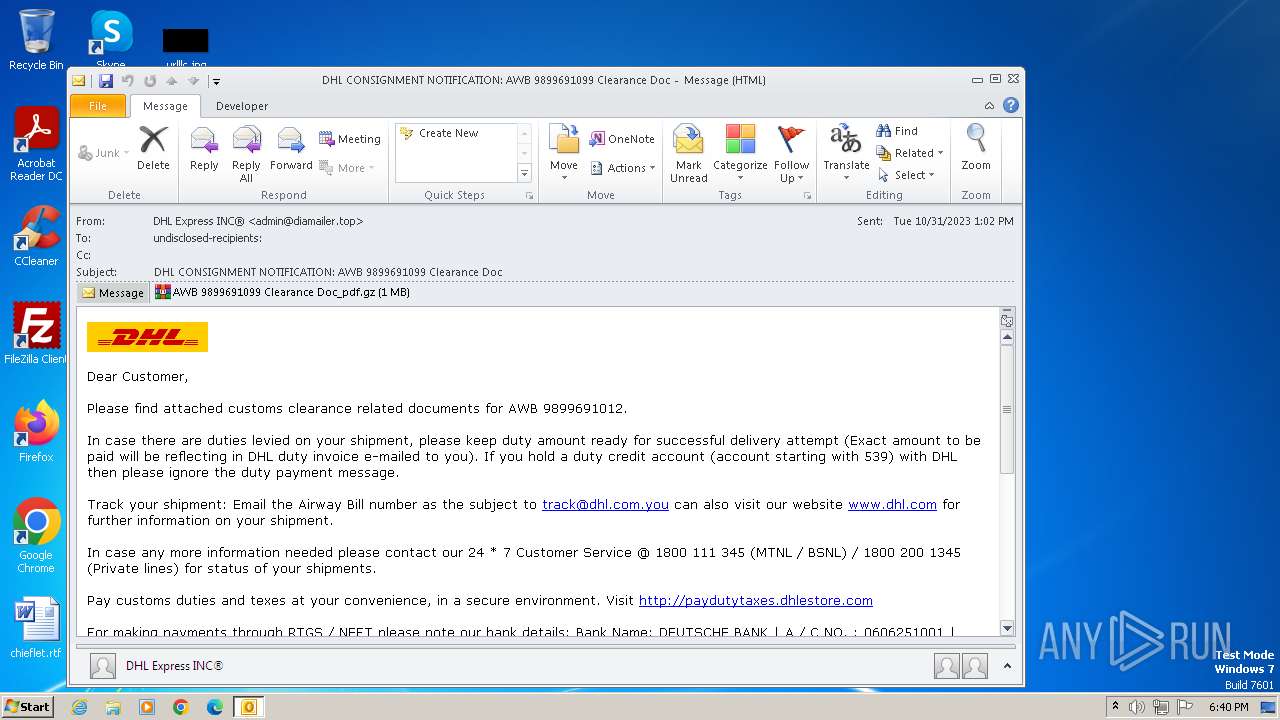1280x720 pixels.
Task: Open the Select dropdown in Editing
Action: (x=906, y=175)
